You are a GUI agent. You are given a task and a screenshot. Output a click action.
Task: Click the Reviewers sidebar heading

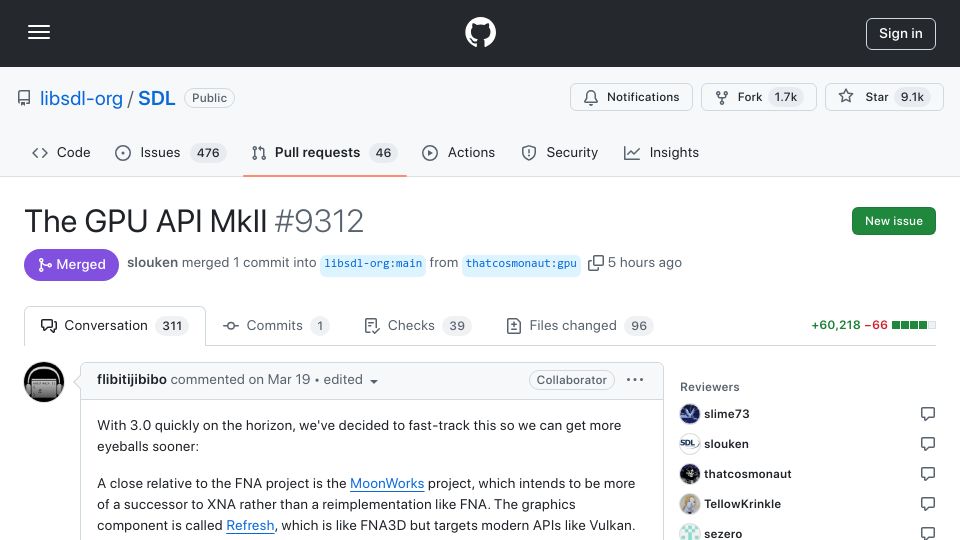[x=710, y=387]
